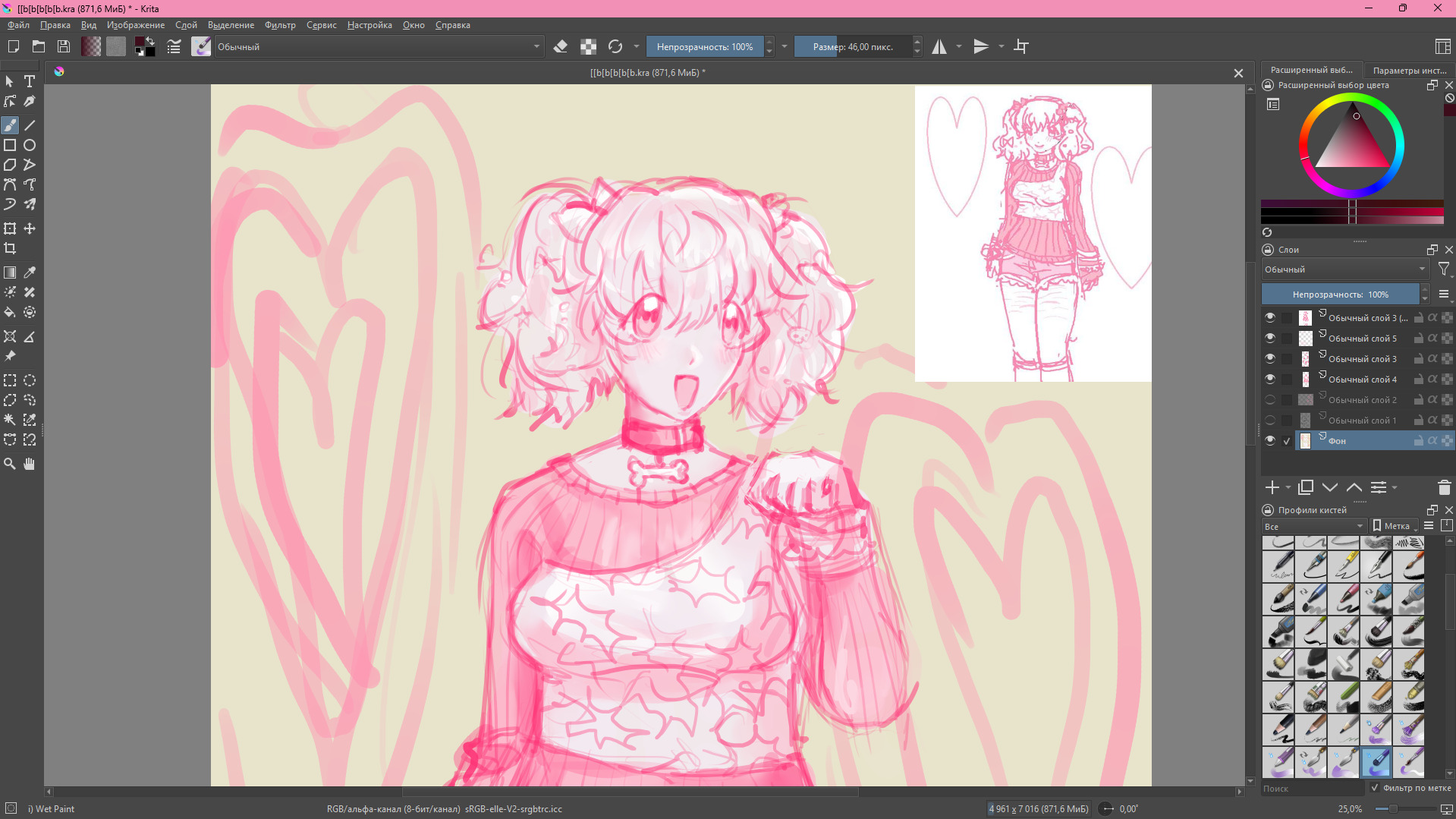Hide the layer 'Обычный слой 5'
The width and height of the screenshot is (1456, 819).
[x=1270, y=338]
